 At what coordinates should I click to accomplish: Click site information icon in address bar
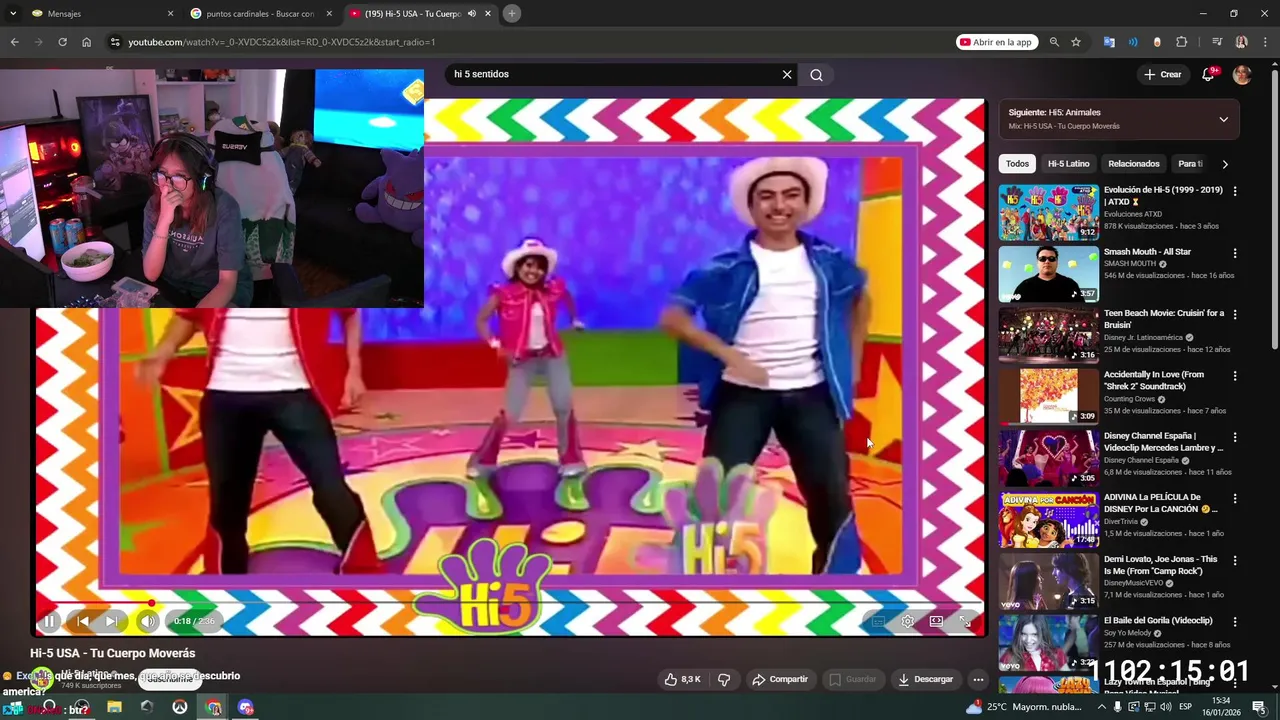coord(115,42)
